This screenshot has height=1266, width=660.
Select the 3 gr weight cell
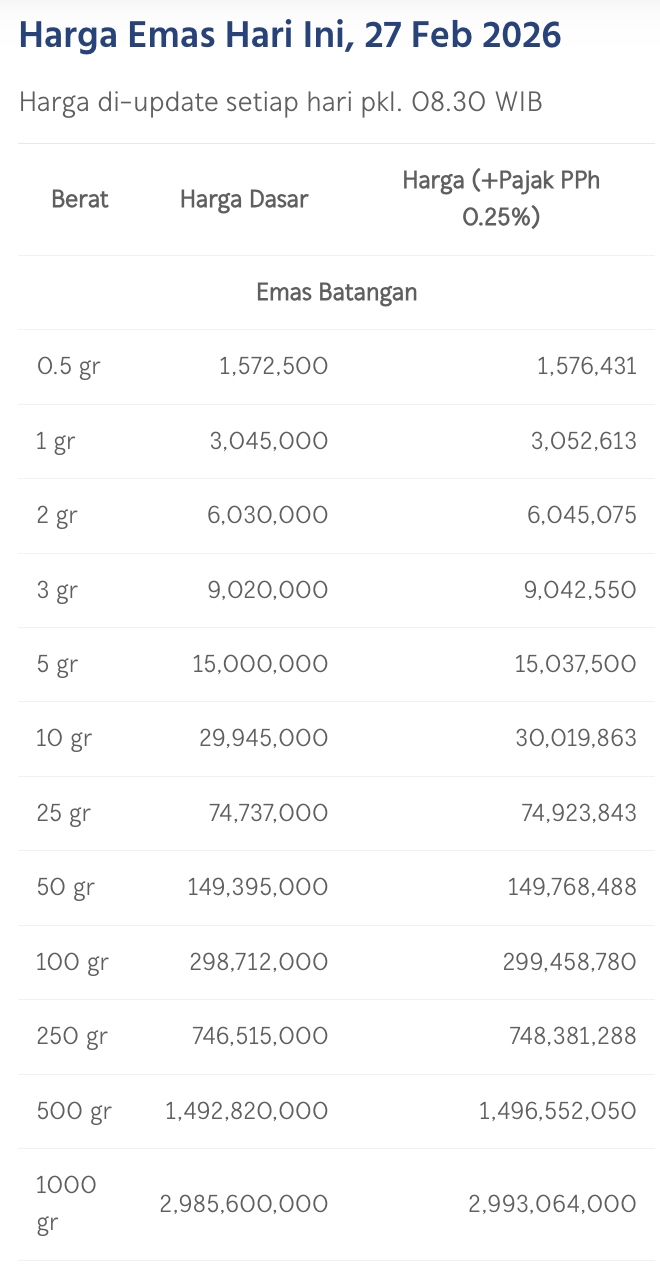click(57, 590)
